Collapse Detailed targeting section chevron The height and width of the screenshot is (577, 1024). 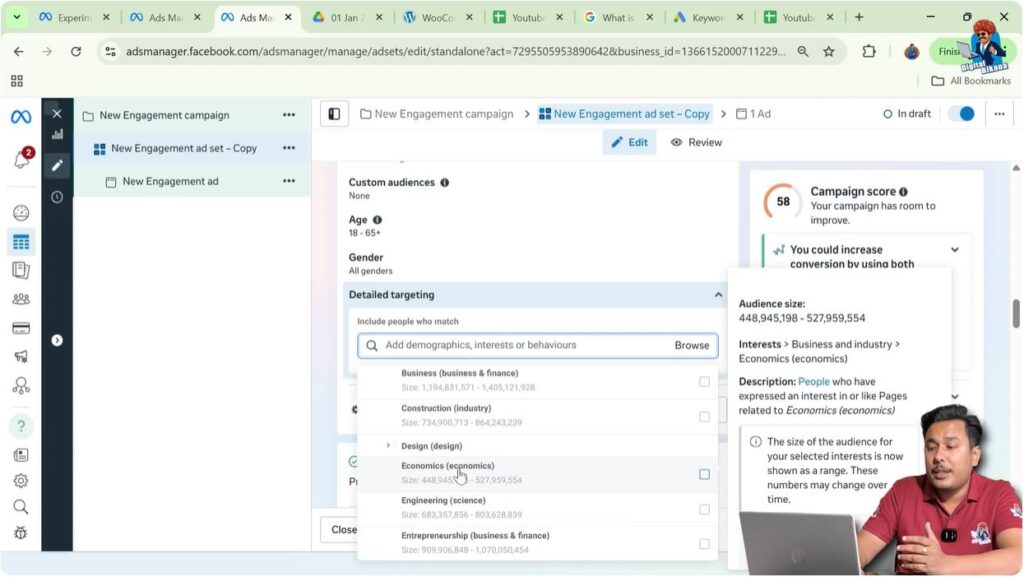(x=718, y=295)
